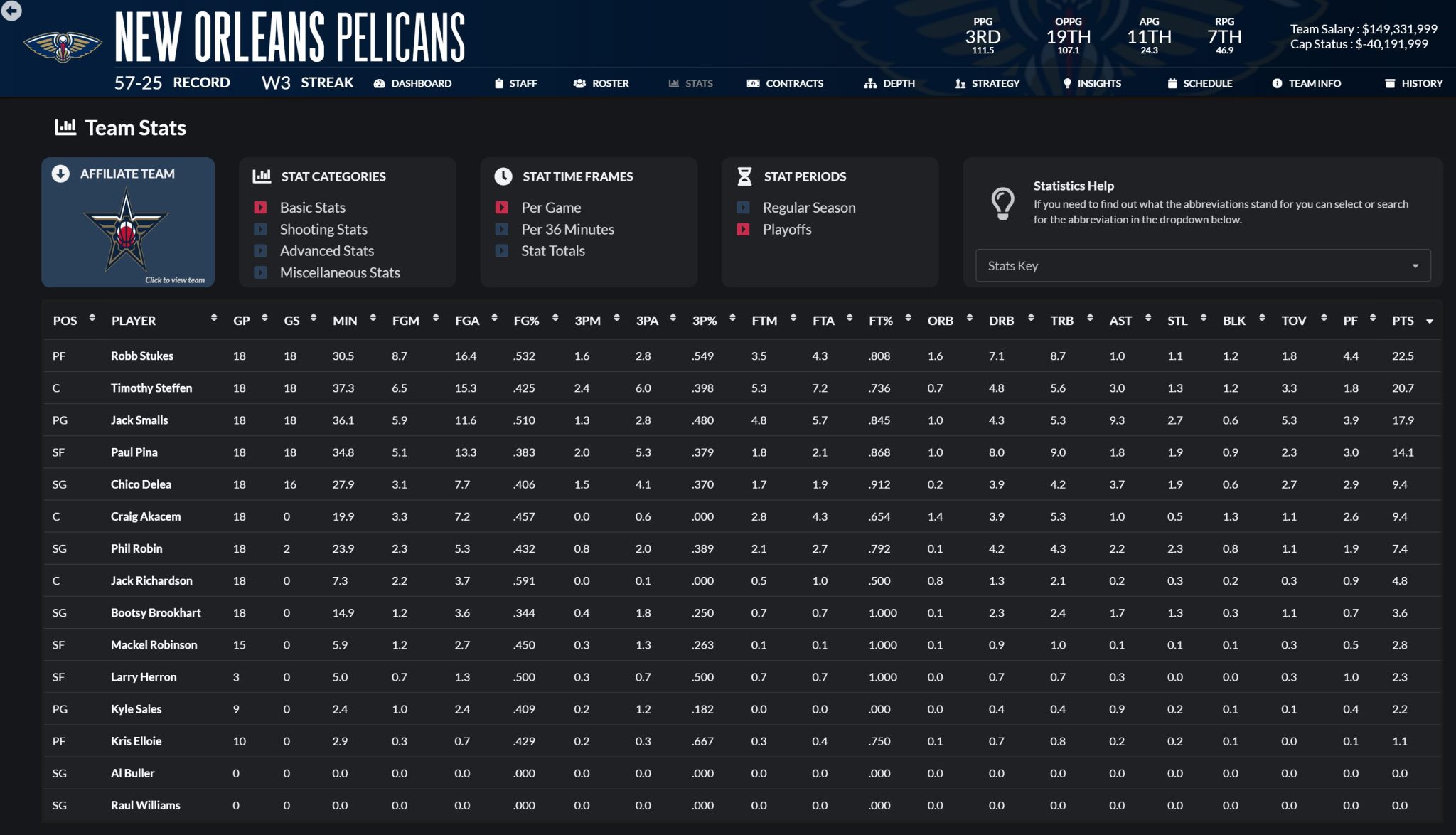This screenshot has width=1456, height=835.
Task: Open the Strategy tab
Action: pyautogui.click(x=987, y=84)
